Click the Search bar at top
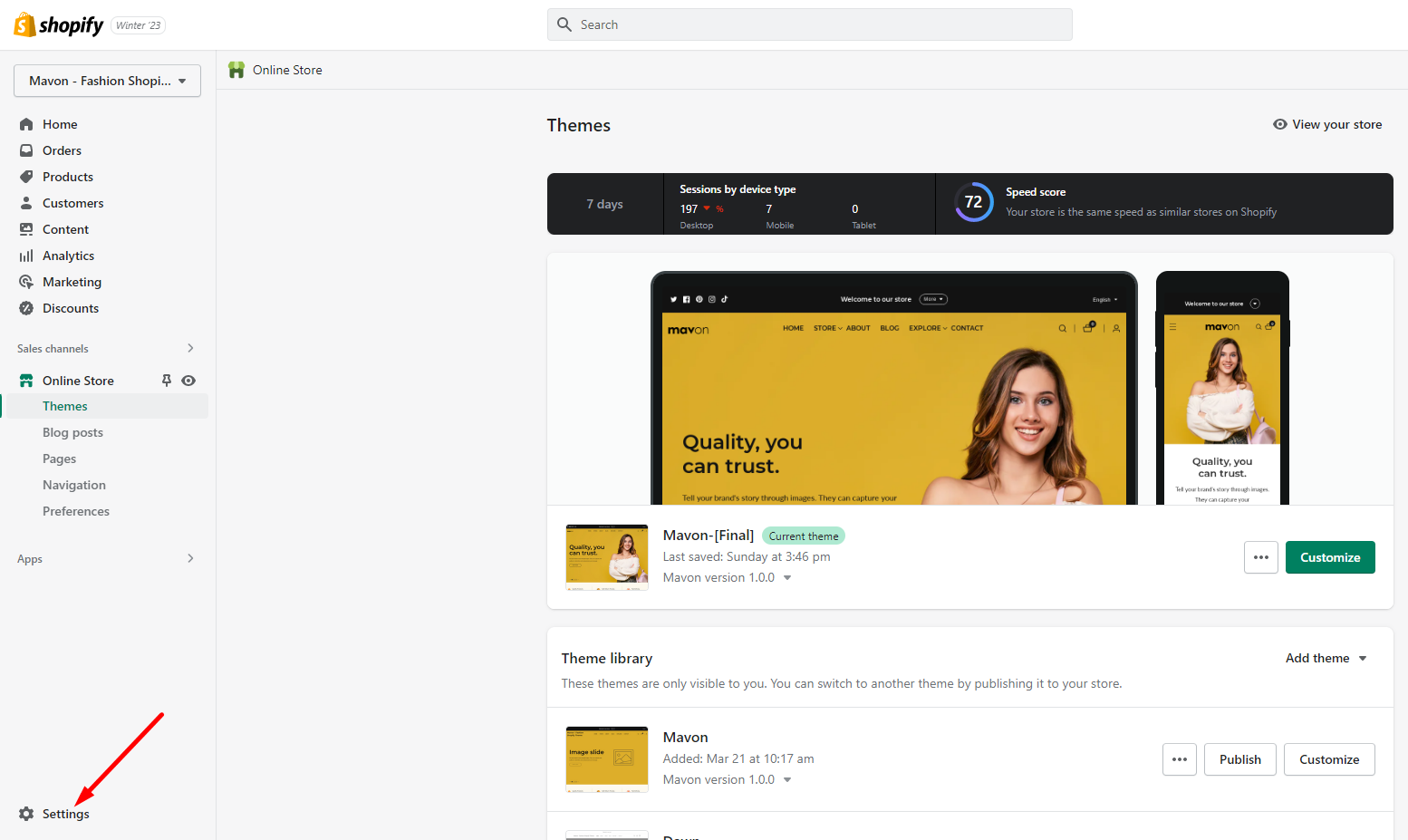 [809, 24]
